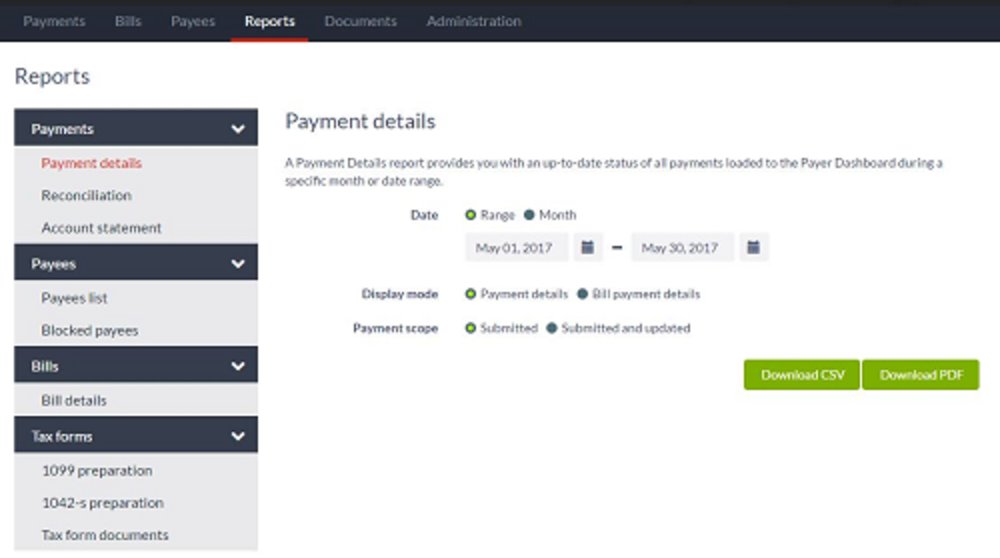
Task: Switch to the Documents tab
Action: 360,21
